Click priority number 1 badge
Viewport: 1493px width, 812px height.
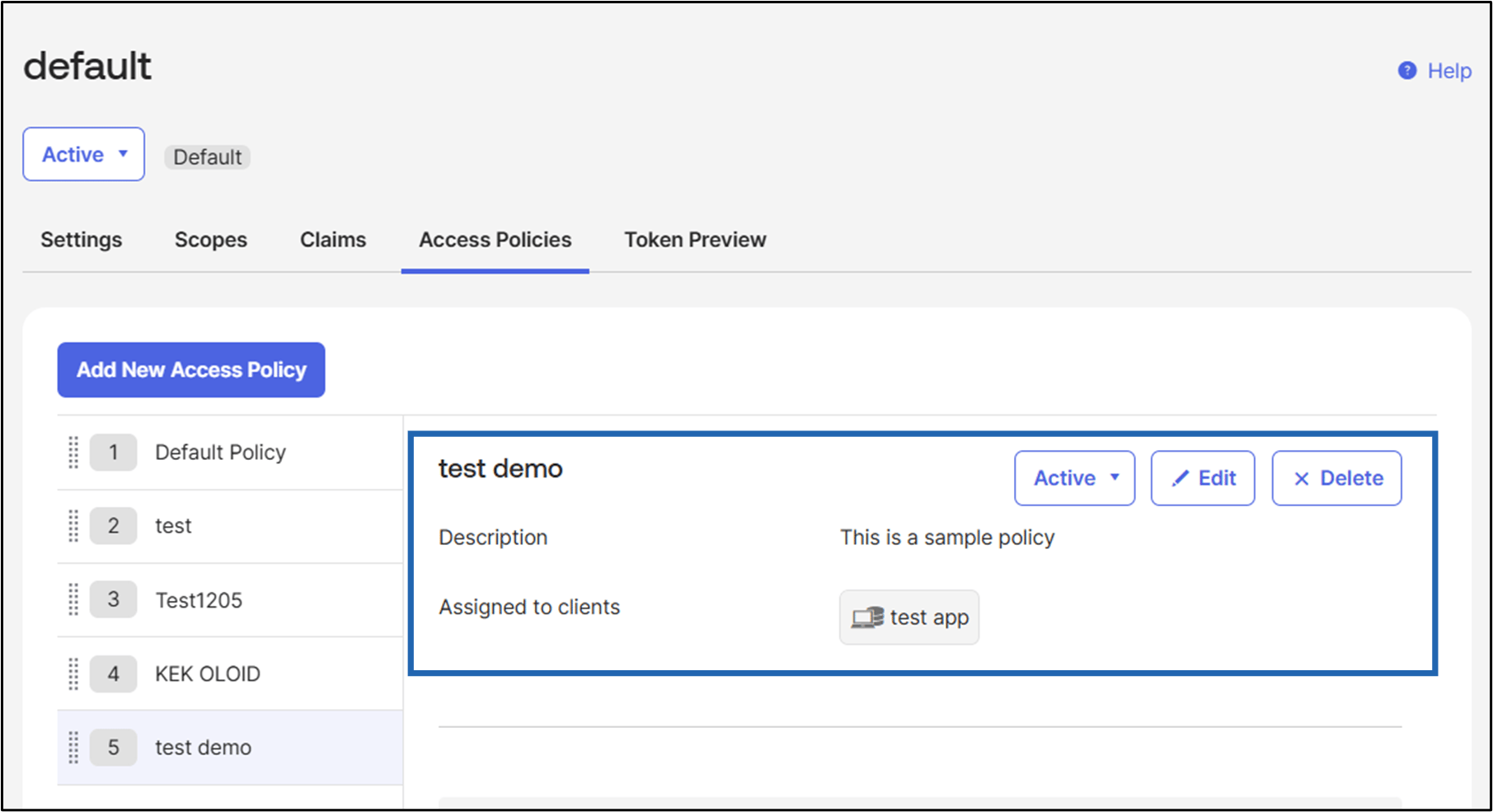click(113, 453)
